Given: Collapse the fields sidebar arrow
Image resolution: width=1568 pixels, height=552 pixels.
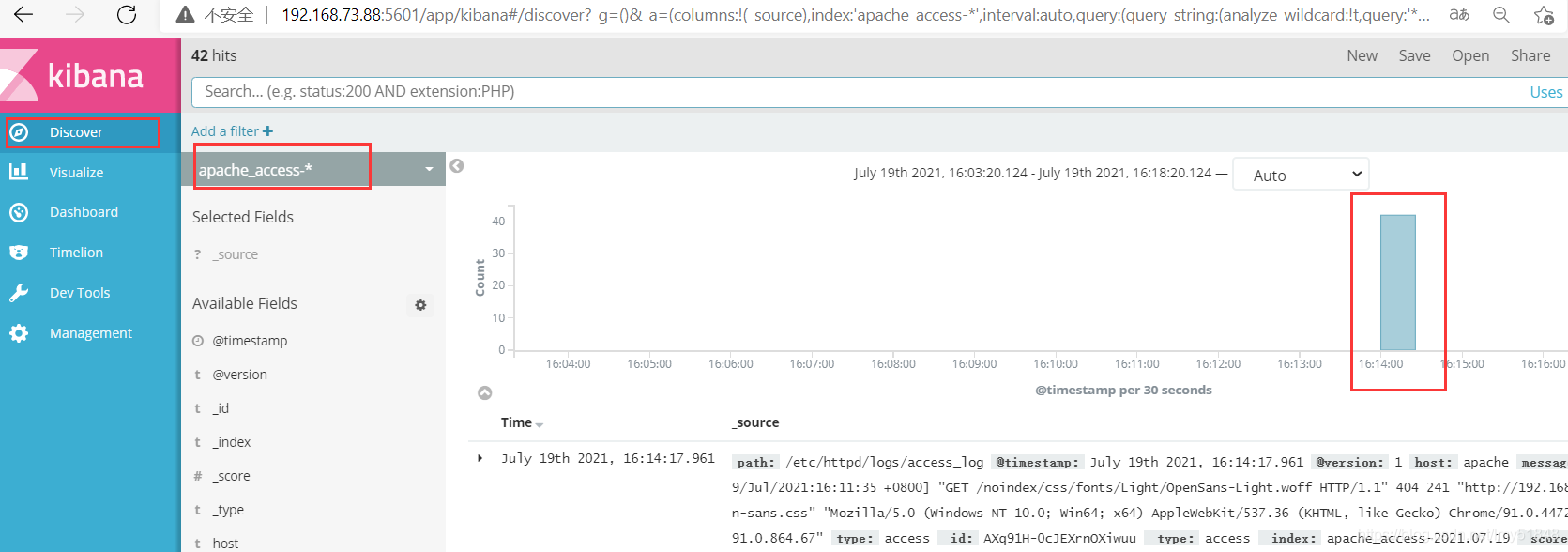Looking at the screenshot, I should tap(457, 166).
